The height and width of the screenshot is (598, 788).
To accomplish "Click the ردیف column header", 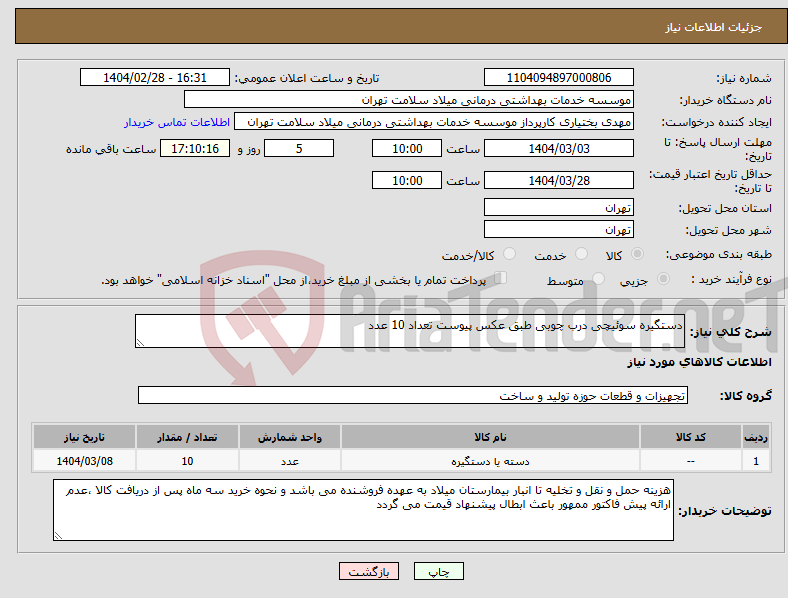I will 756,437.
